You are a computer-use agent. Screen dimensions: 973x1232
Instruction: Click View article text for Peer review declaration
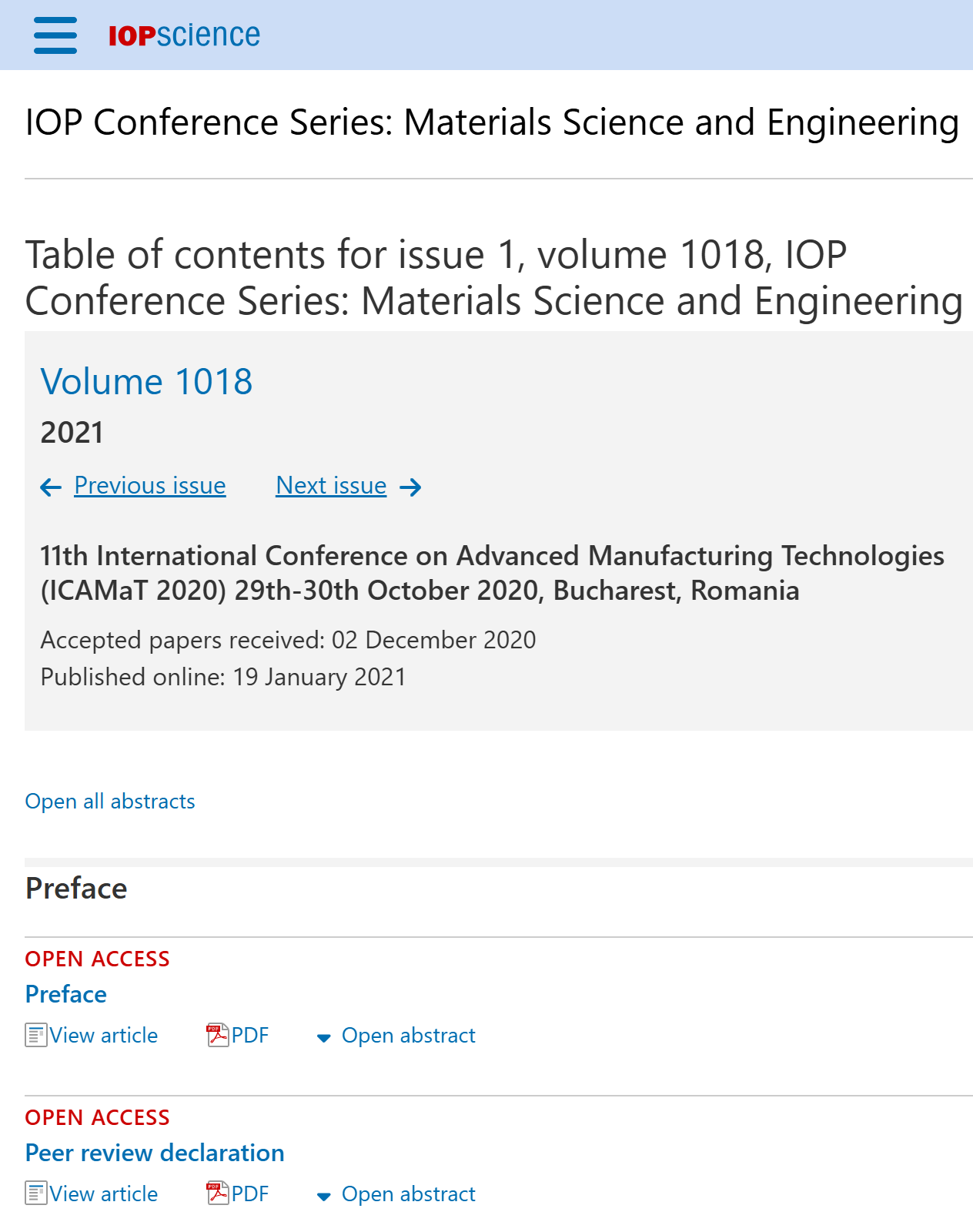(104, 1194)
